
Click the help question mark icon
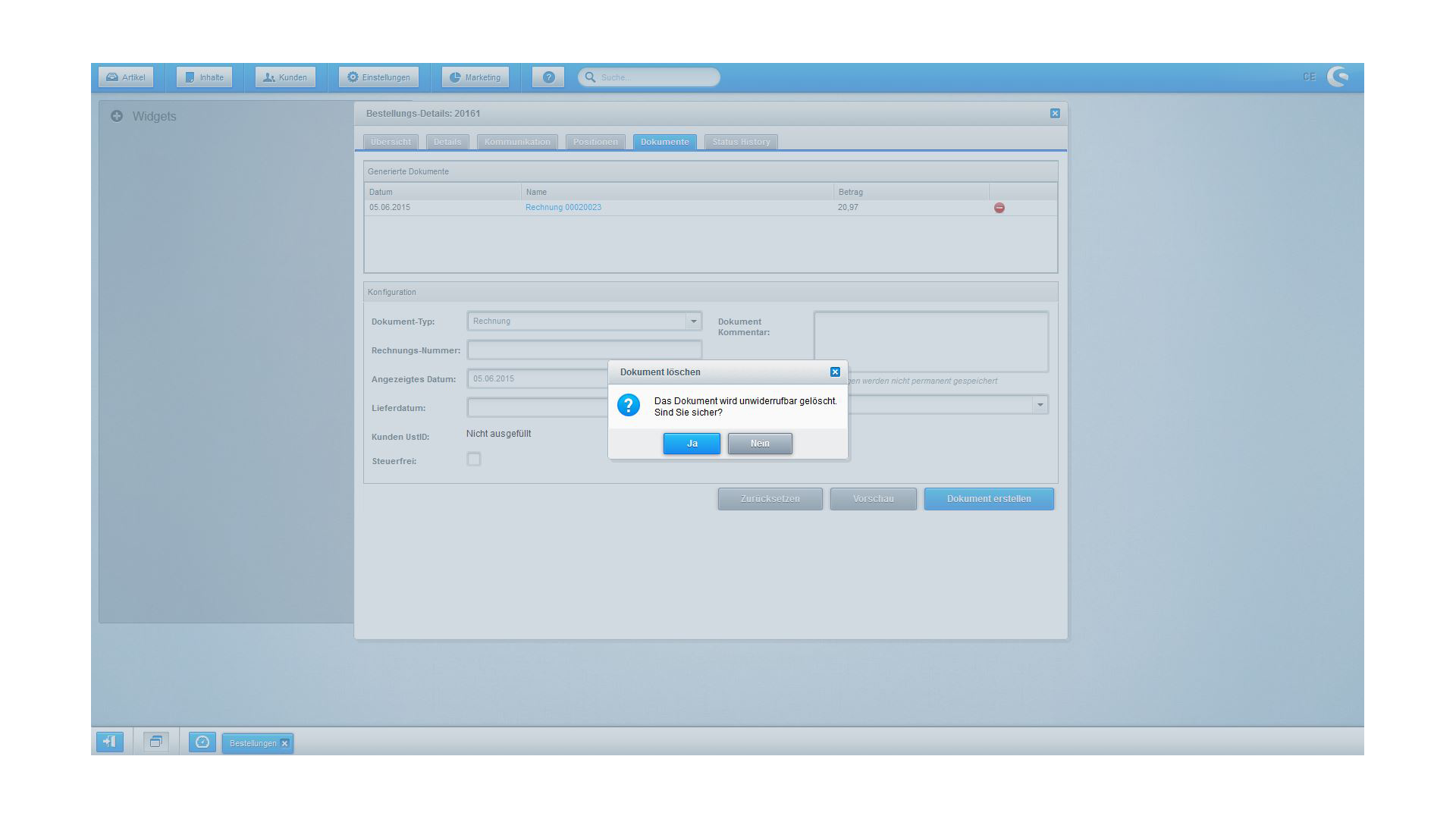(x=548, y=77)
